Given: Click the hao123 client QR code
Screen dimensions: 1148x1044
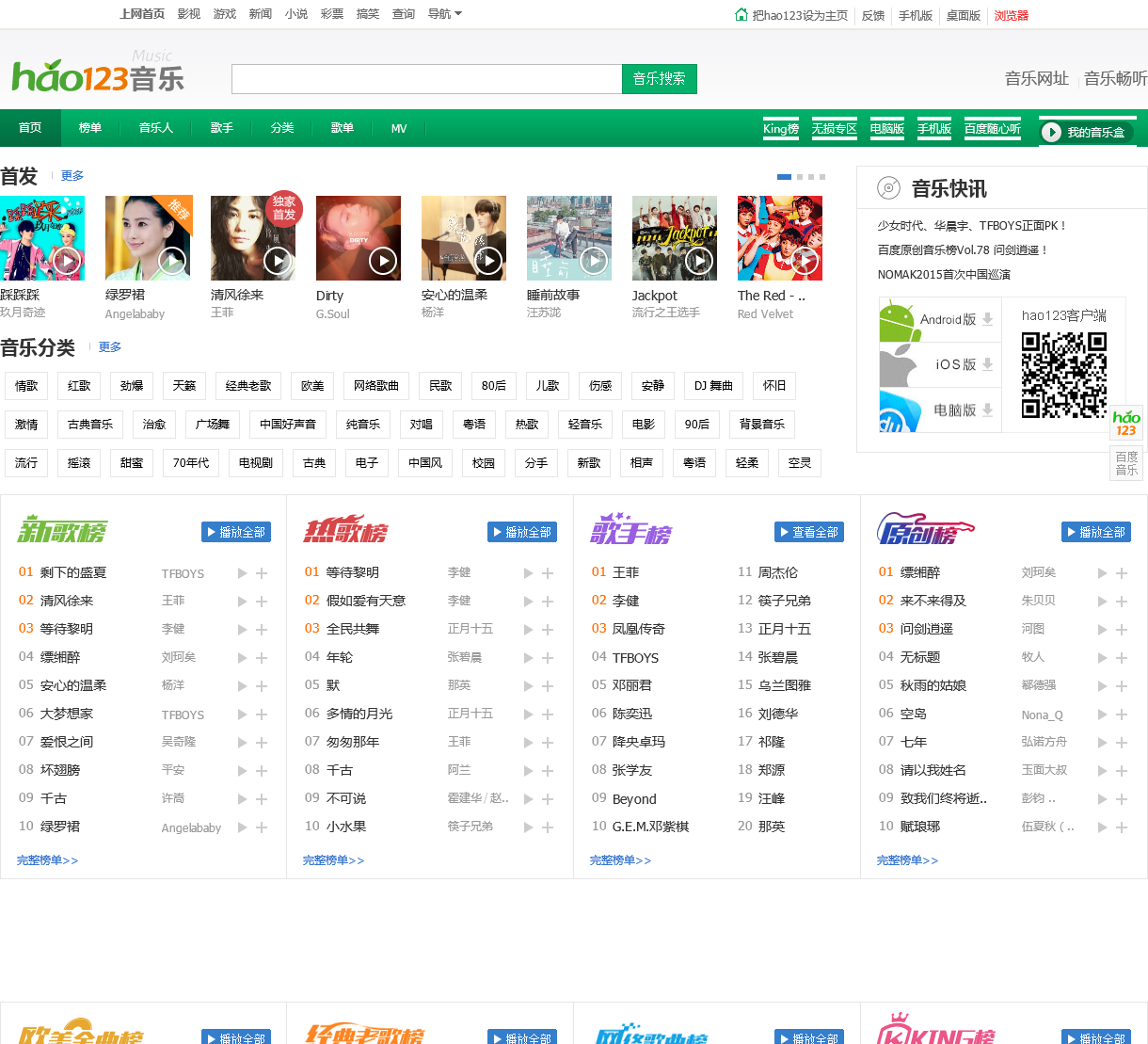Looking at the screenshot, I should coord(1064,375).
